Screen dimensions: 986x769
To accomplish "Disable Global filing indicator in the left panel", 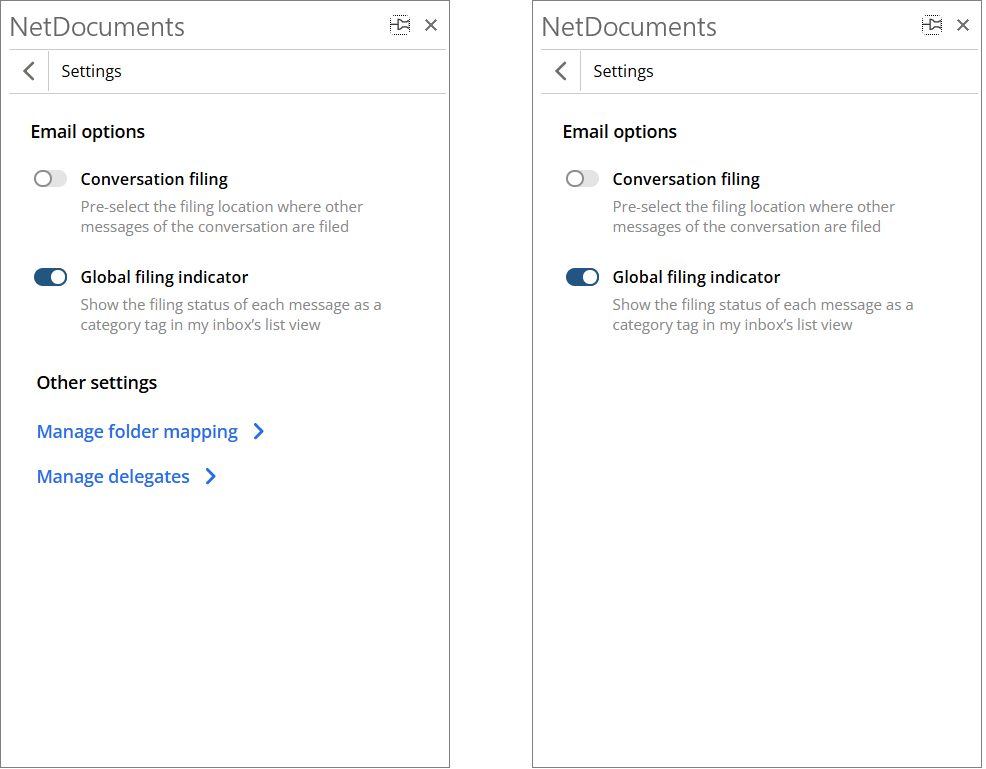I will point(50,276).
